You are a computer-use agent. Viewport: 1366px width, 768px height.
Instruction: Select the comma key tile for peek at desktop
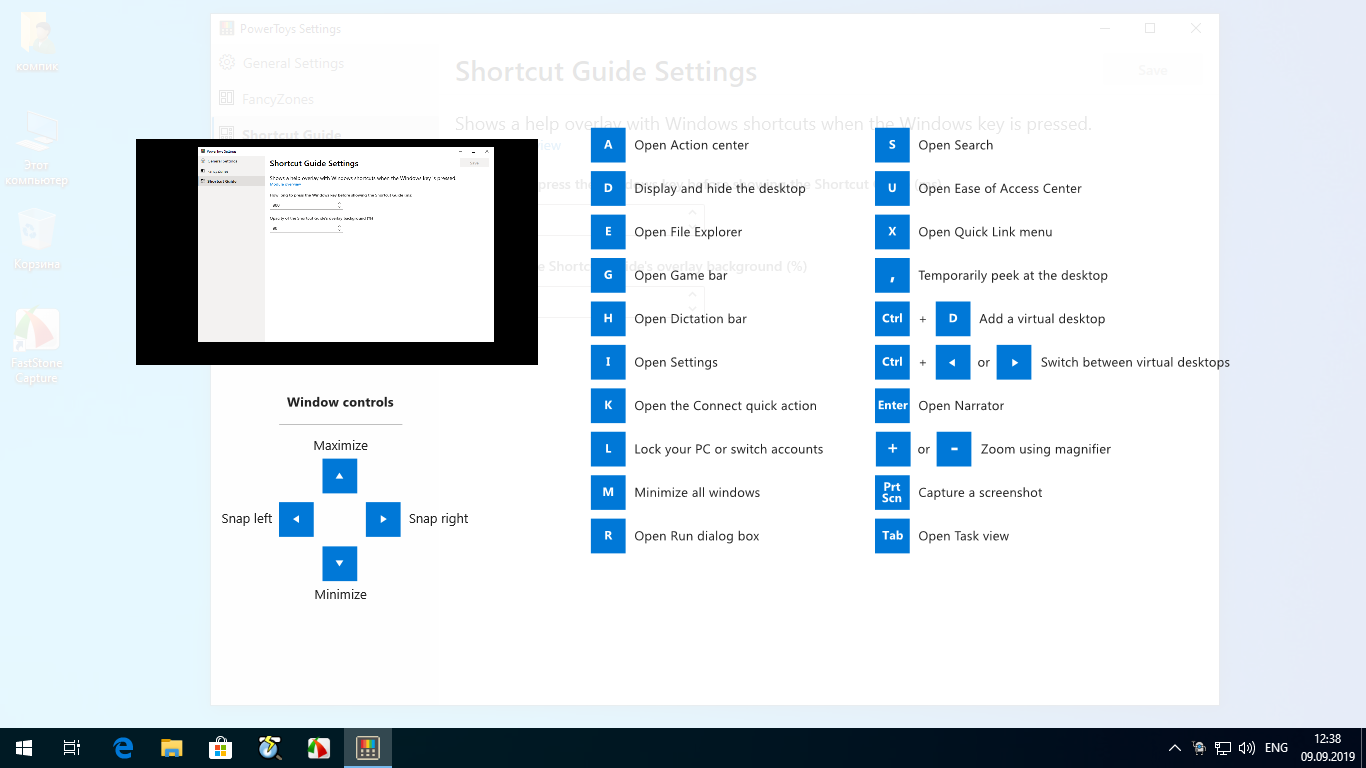coord(892,275)
